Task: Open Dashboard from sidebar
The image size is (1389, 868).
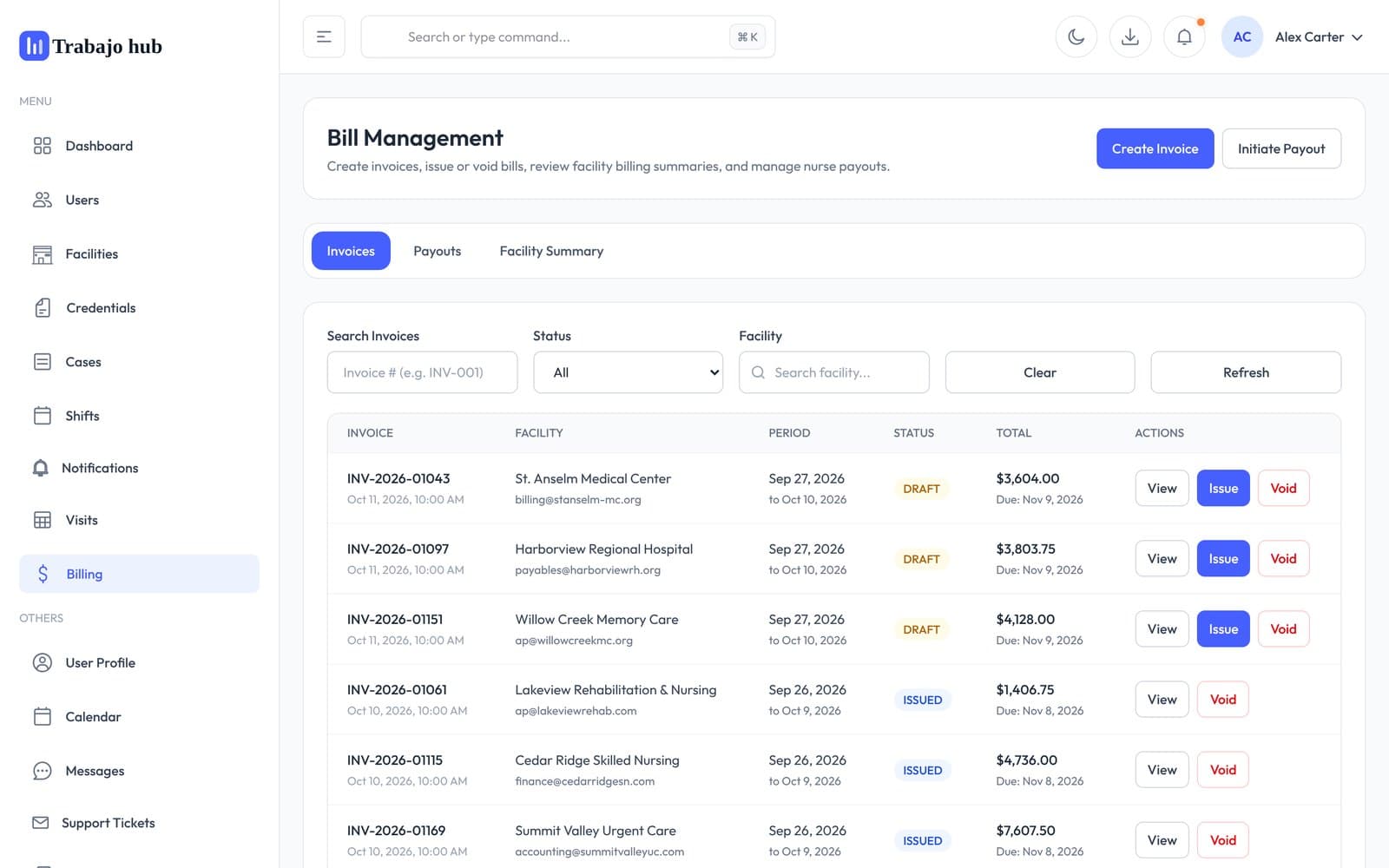Action: tap(139, 146)
